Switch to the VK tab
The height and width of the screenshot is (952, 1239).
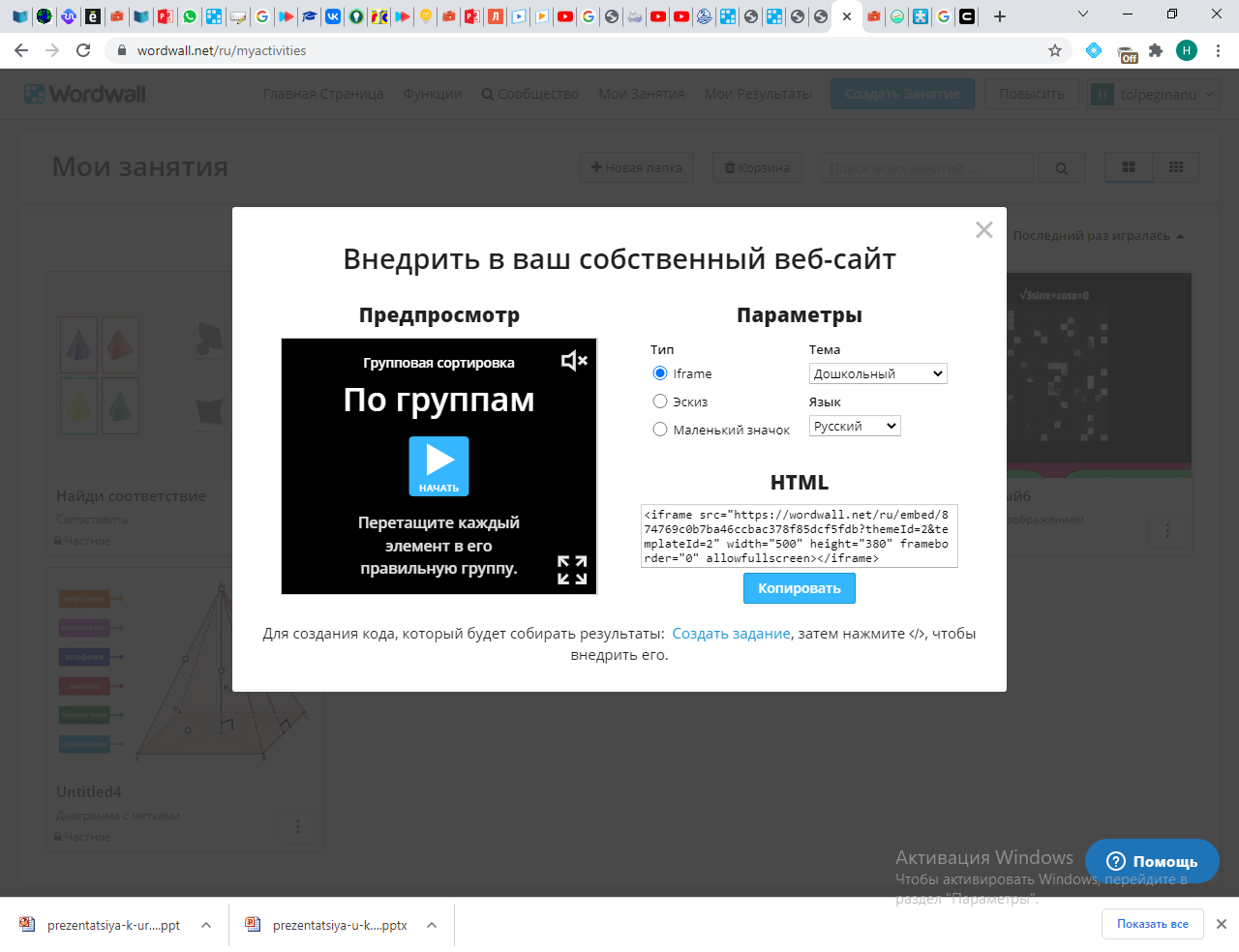click(333, 16)
